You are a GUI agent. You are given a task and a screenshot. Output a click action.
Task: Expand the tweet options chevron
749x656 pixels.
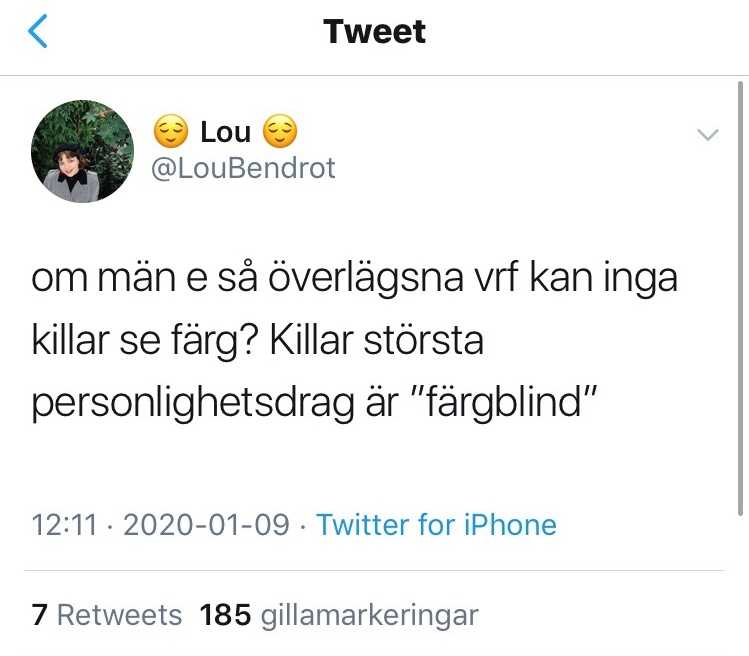pos(708,135)
